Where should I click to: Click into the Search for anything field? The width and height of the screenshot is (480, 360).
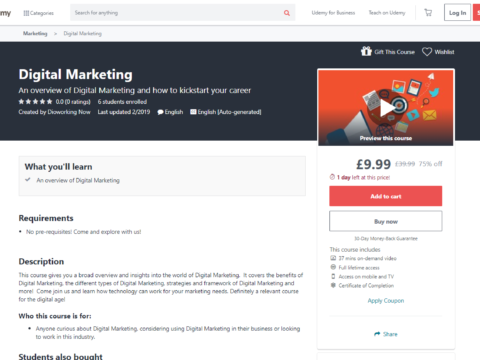point(177,13)
